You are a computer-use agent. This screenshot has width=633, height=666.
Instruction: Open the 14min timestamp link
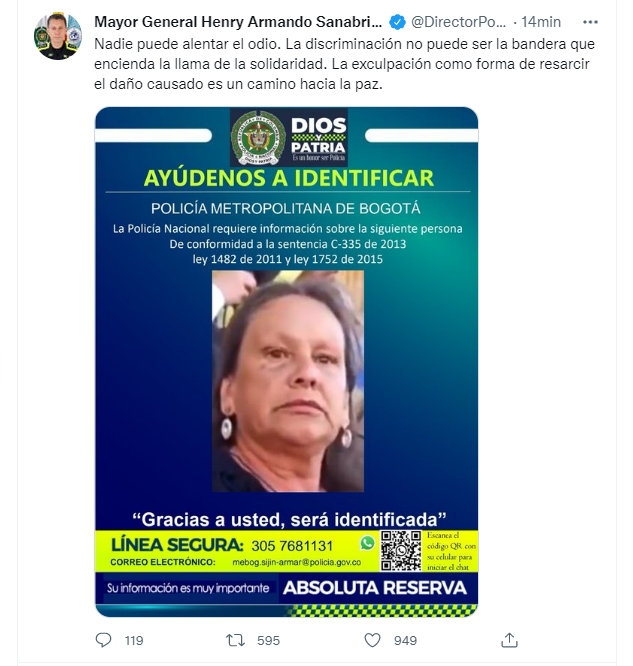click(x=541, y=22)
